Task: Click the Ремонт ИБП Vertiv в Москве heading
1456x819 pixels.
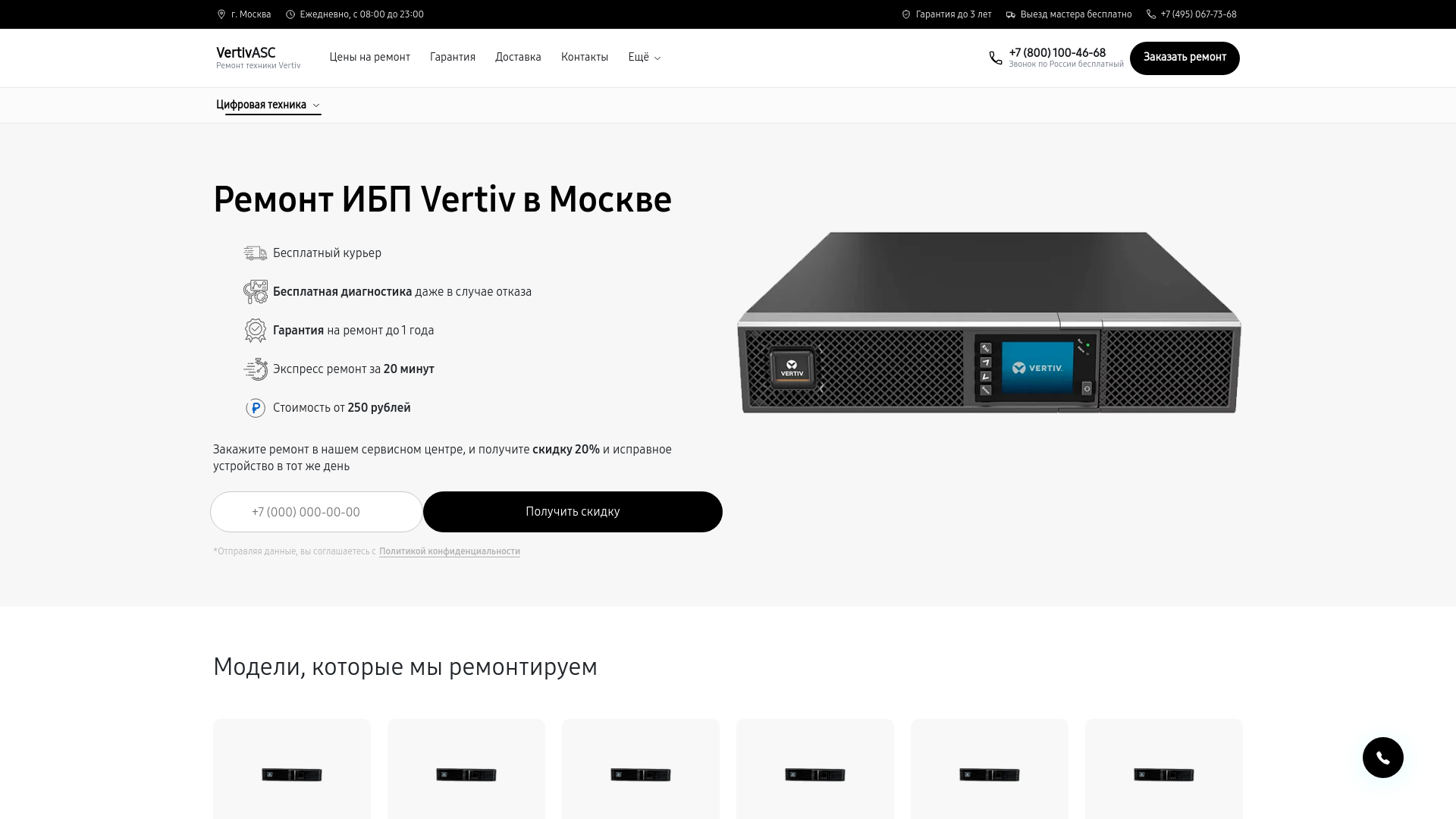Action: click(442, 199)
